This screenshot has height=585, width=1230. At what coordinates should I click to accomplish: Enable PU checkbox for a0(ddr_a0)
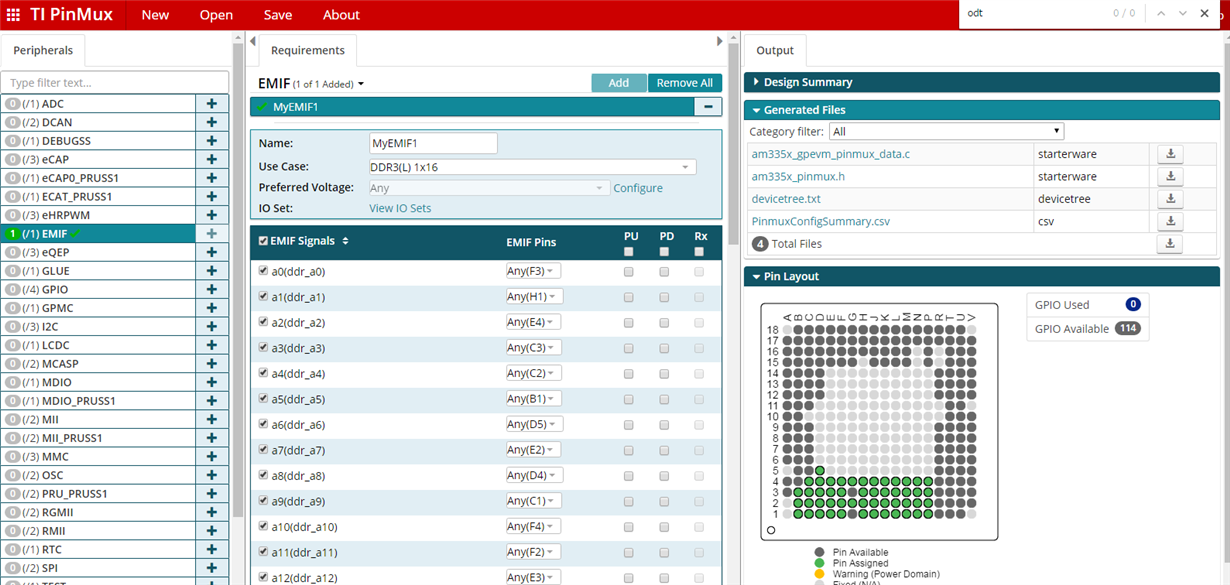(x=629, y=271)
